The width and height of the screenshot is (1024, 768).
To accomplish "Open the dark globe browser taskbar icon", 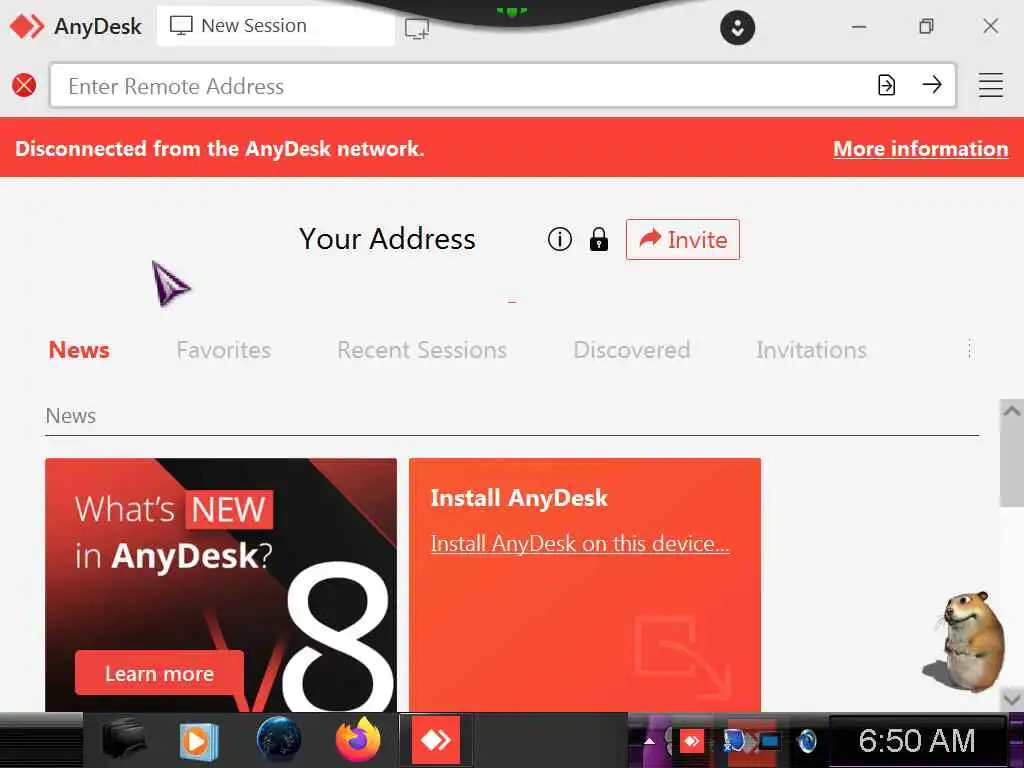I will 279,740.
